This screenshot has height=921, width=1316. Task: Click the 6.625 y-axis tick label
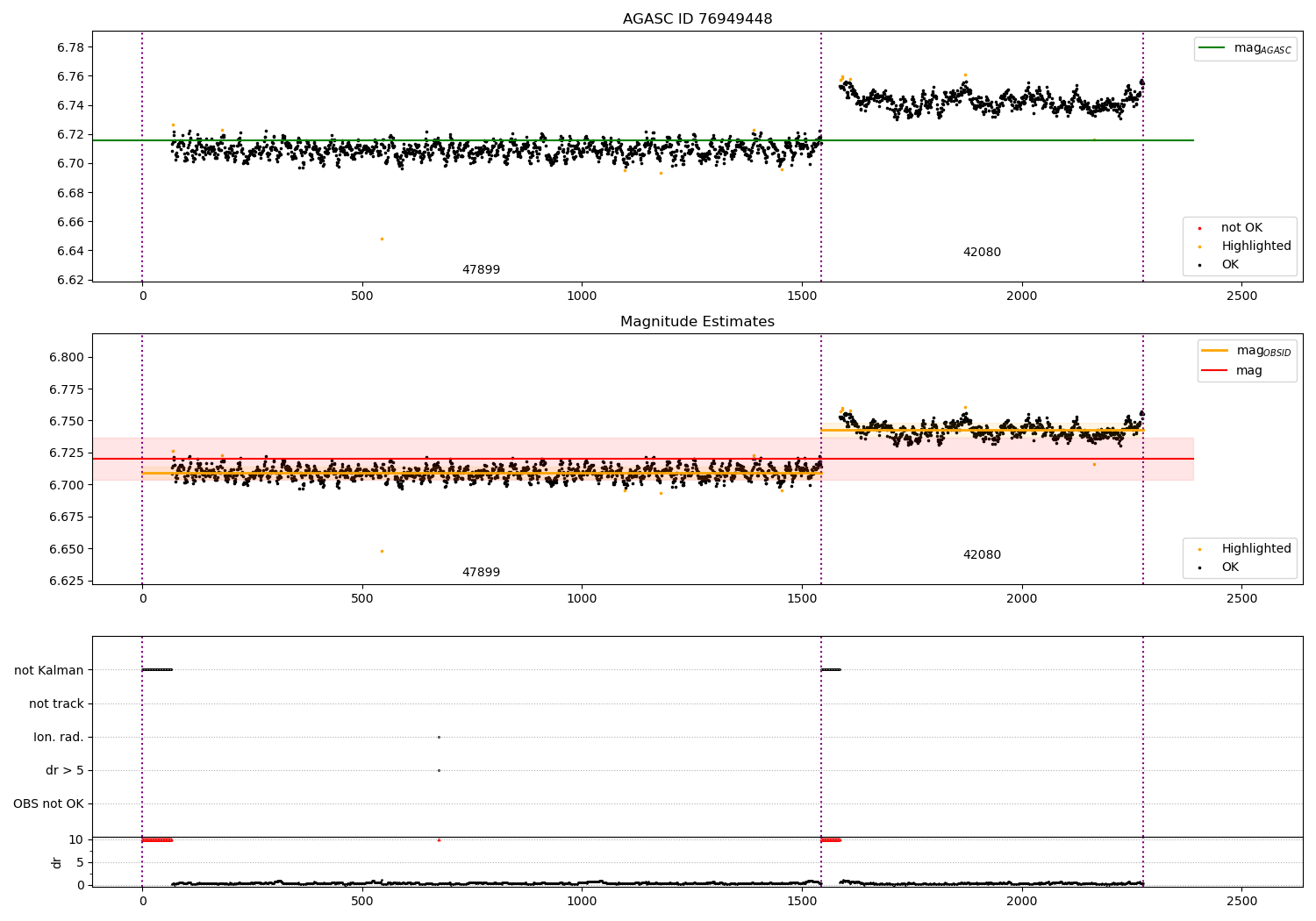(67, 582)
